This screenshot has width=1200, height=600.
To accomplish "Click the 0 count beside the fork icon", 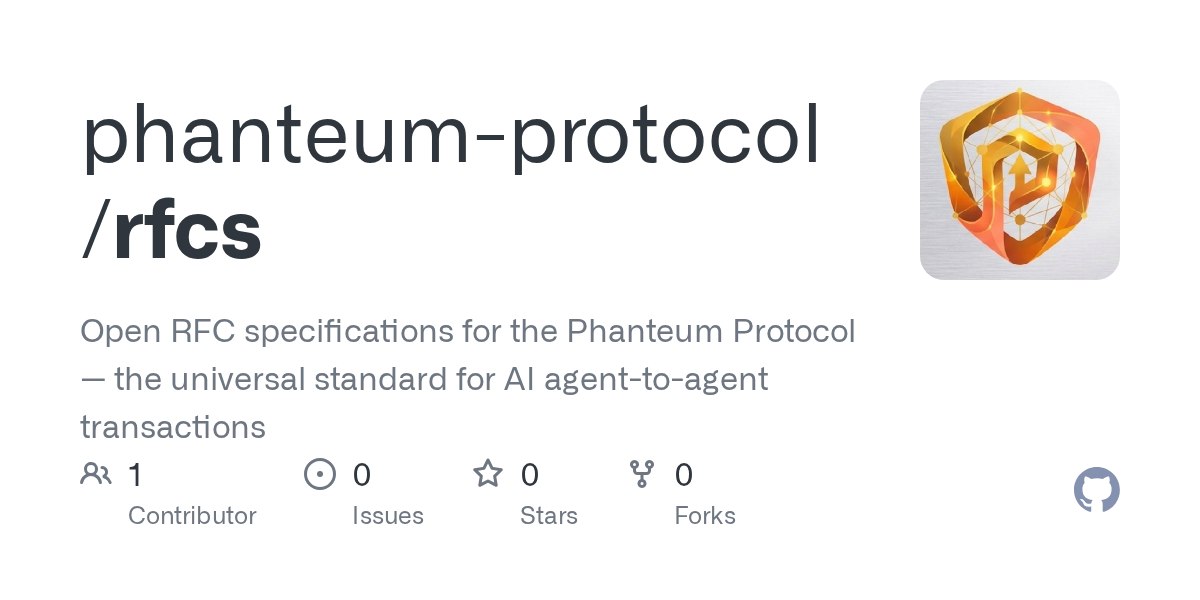I will pos(684,475).
